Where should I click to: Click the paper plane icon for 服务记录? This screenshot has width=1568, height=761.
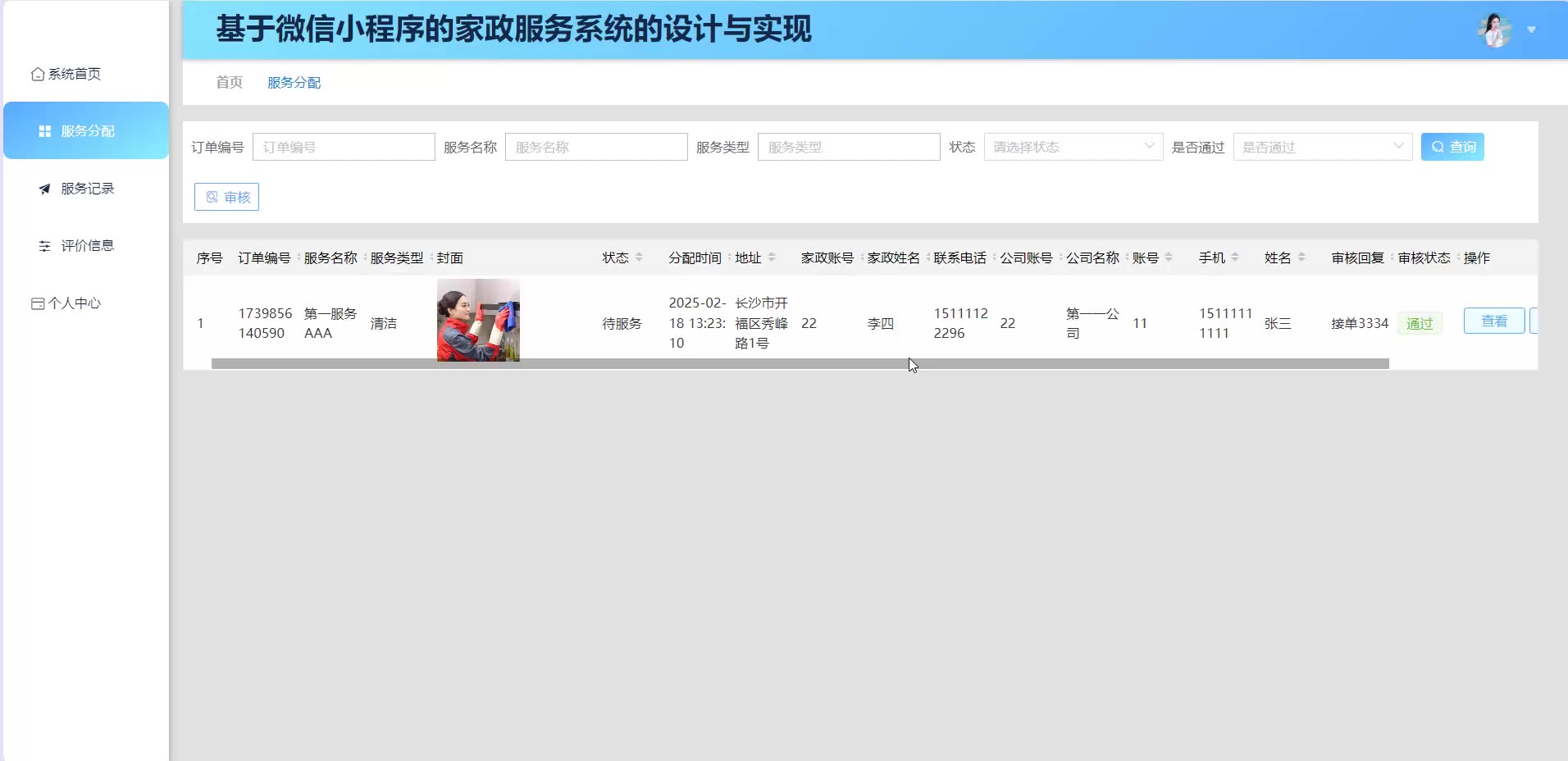tap(45, 189)
